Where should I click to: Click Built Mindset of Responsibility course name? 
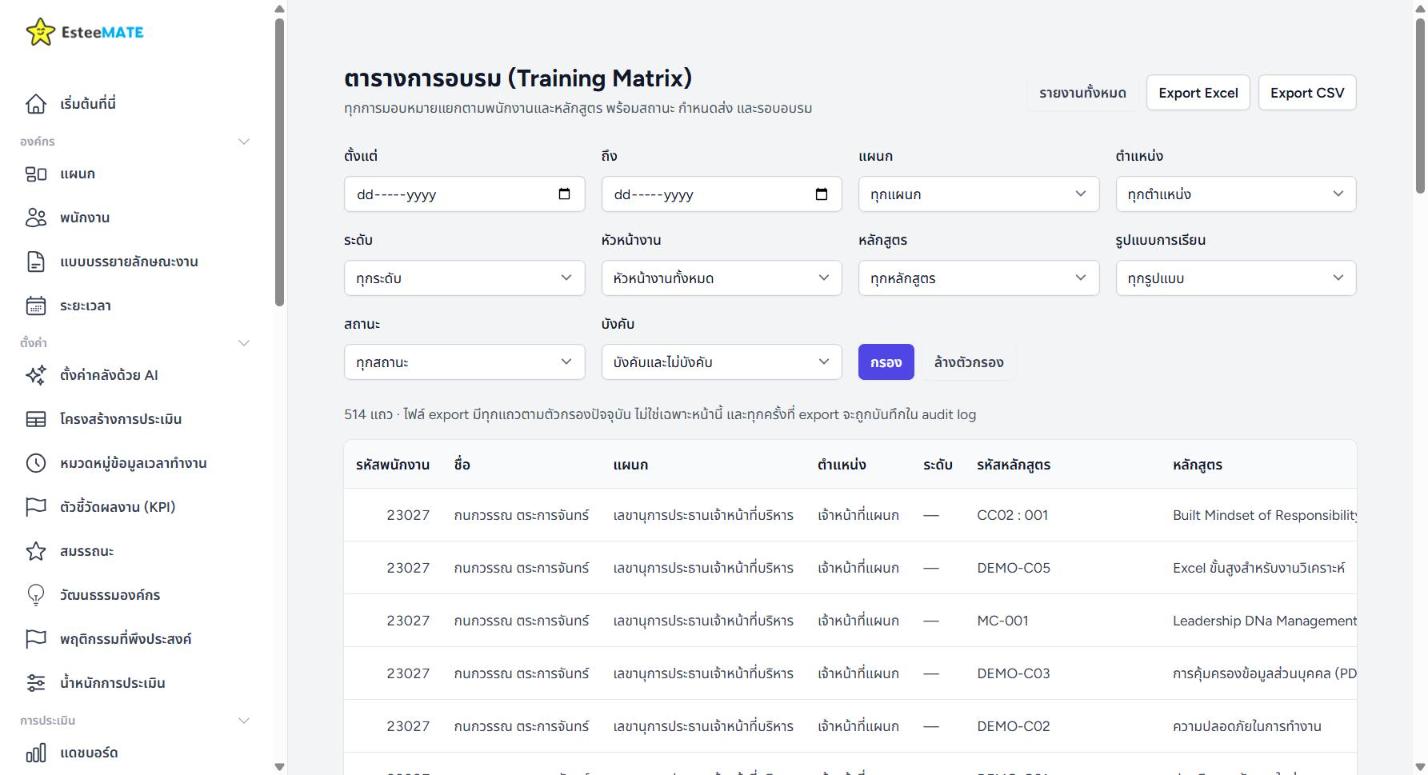point(1264,515)
